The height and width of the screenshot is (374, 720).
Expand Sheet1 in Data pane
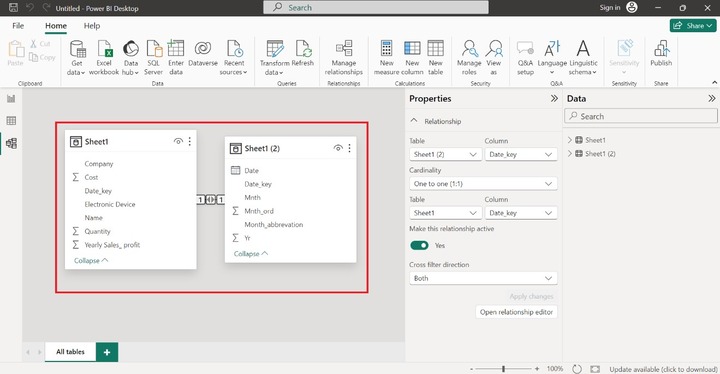(570, 140)
